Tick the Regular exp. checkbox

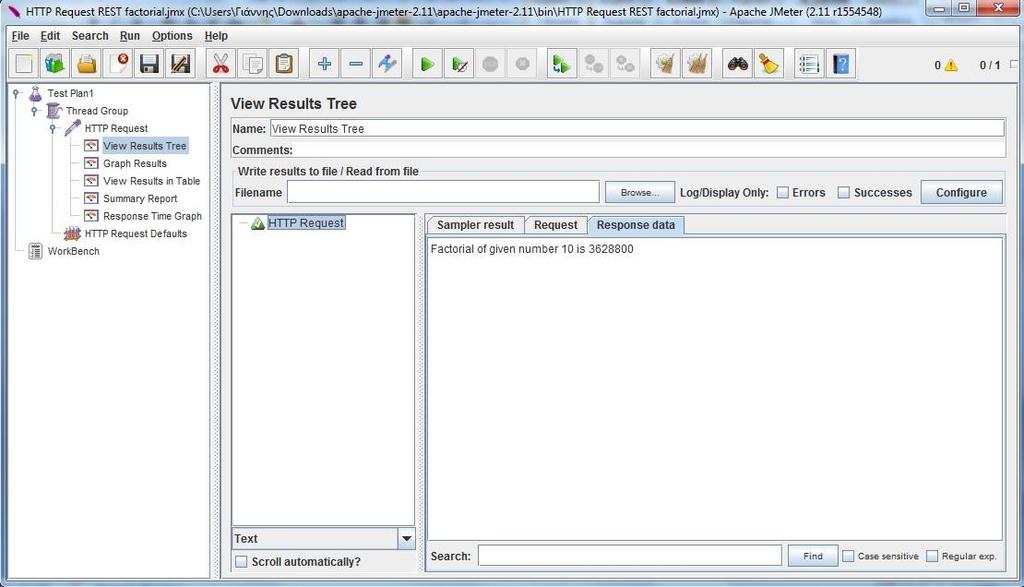(932, 556)
